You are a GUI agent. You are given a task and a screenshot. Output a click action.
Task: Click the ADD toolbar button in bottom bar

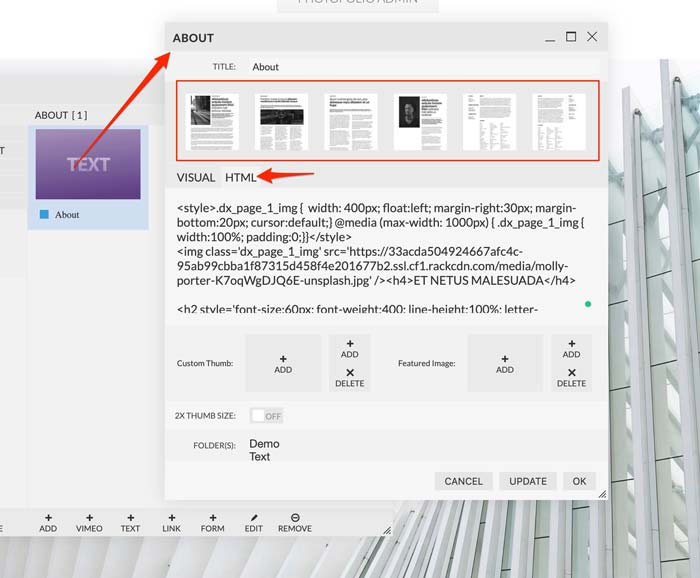point(48,523)
